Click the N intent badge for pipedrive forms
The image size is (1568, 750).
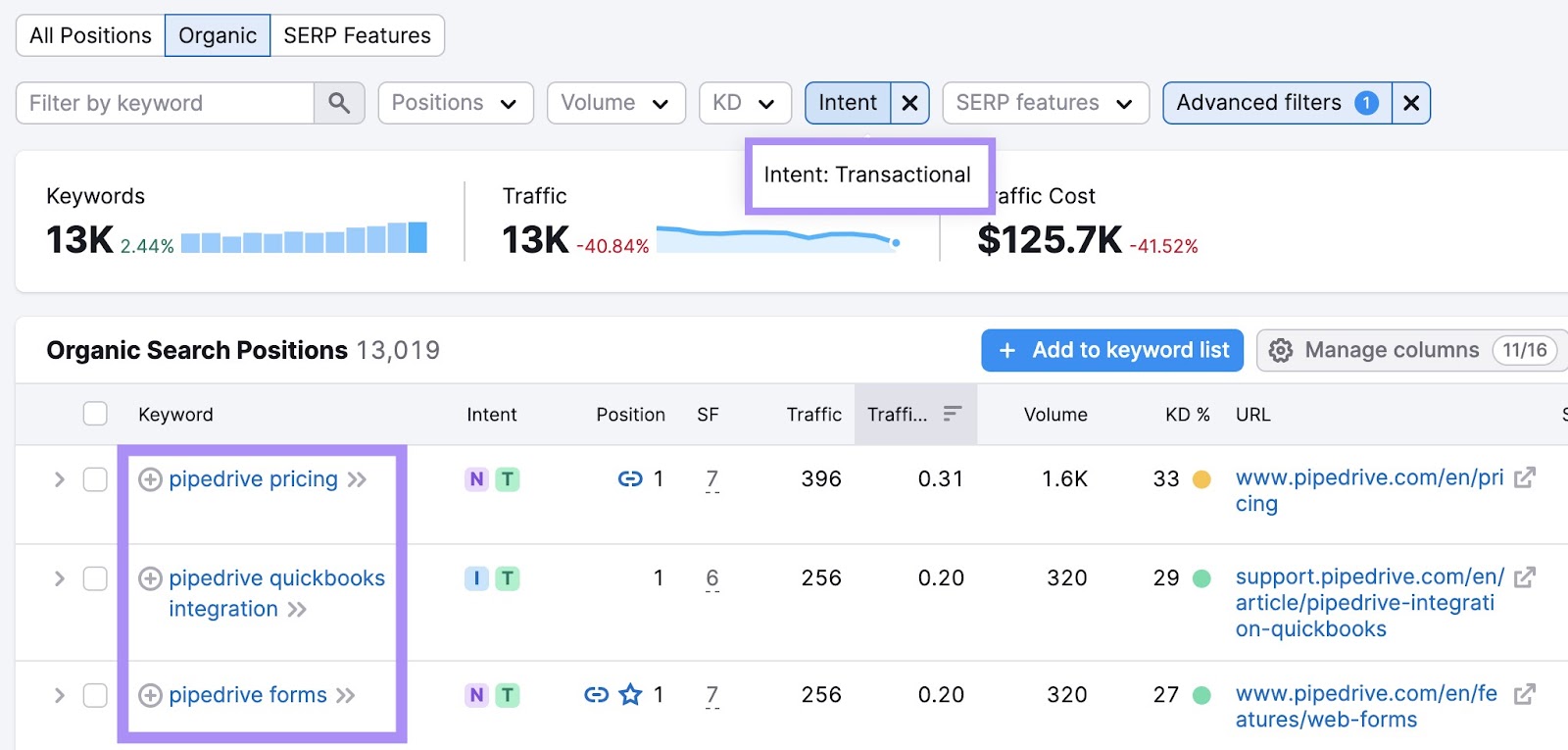click(476, 695)
